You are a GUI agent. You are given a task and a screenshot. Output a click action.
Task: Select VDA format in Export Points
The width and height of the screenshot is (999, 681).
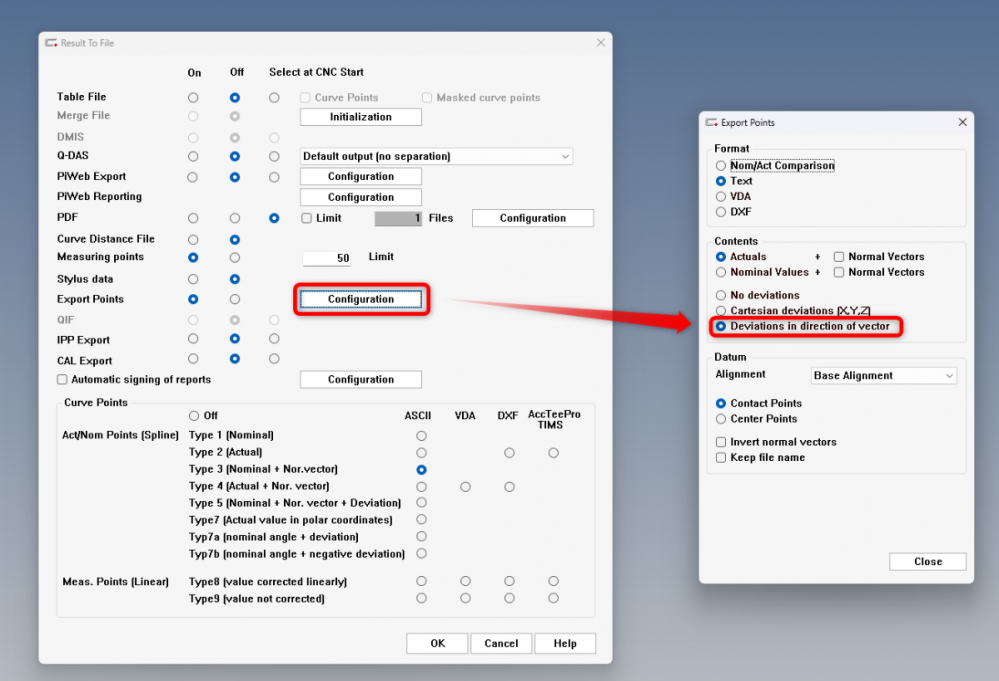(721, 196)
